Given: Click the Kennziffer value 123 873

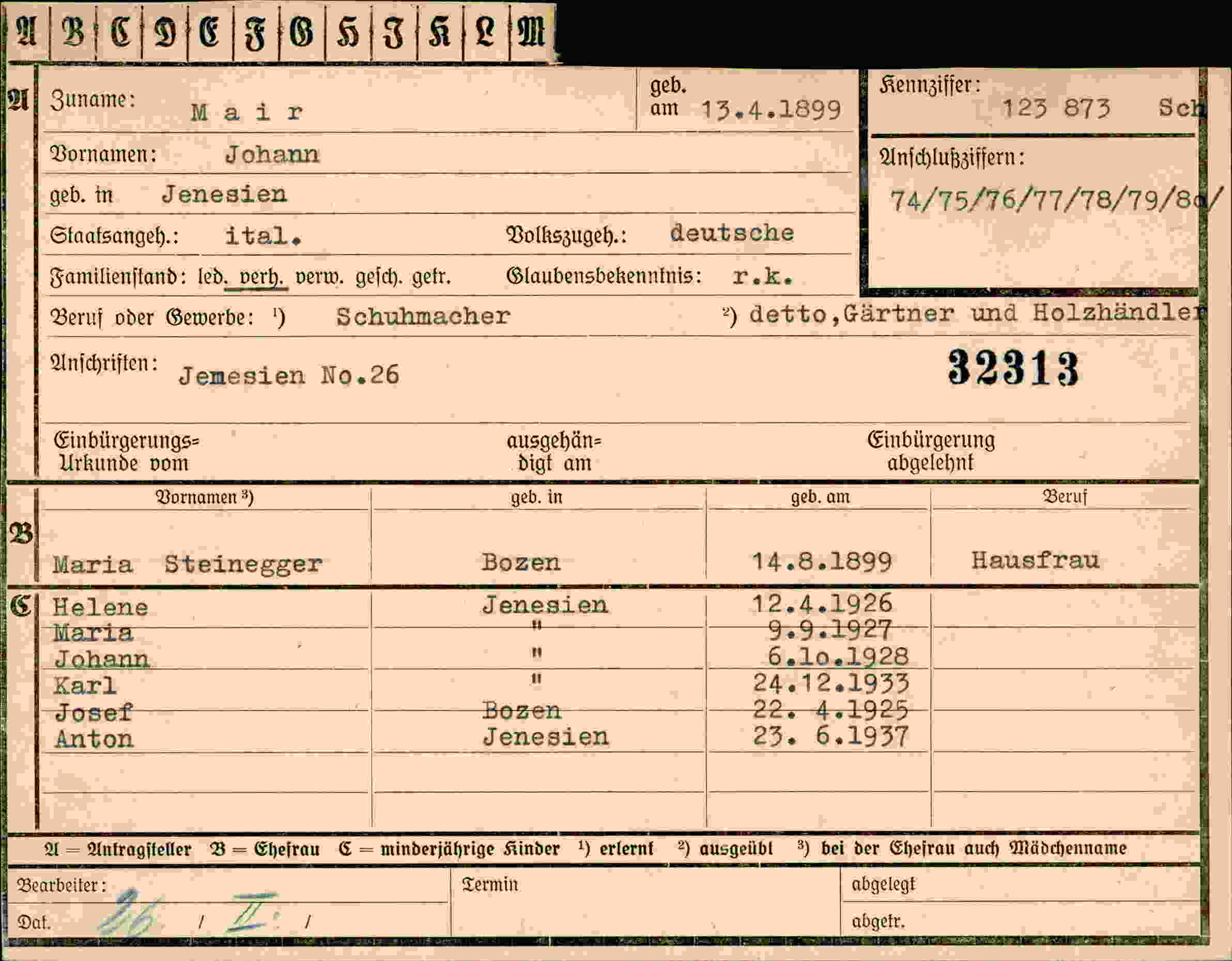Looking at the screenshot, I should pyautogui.click(x=1056, y=107).
